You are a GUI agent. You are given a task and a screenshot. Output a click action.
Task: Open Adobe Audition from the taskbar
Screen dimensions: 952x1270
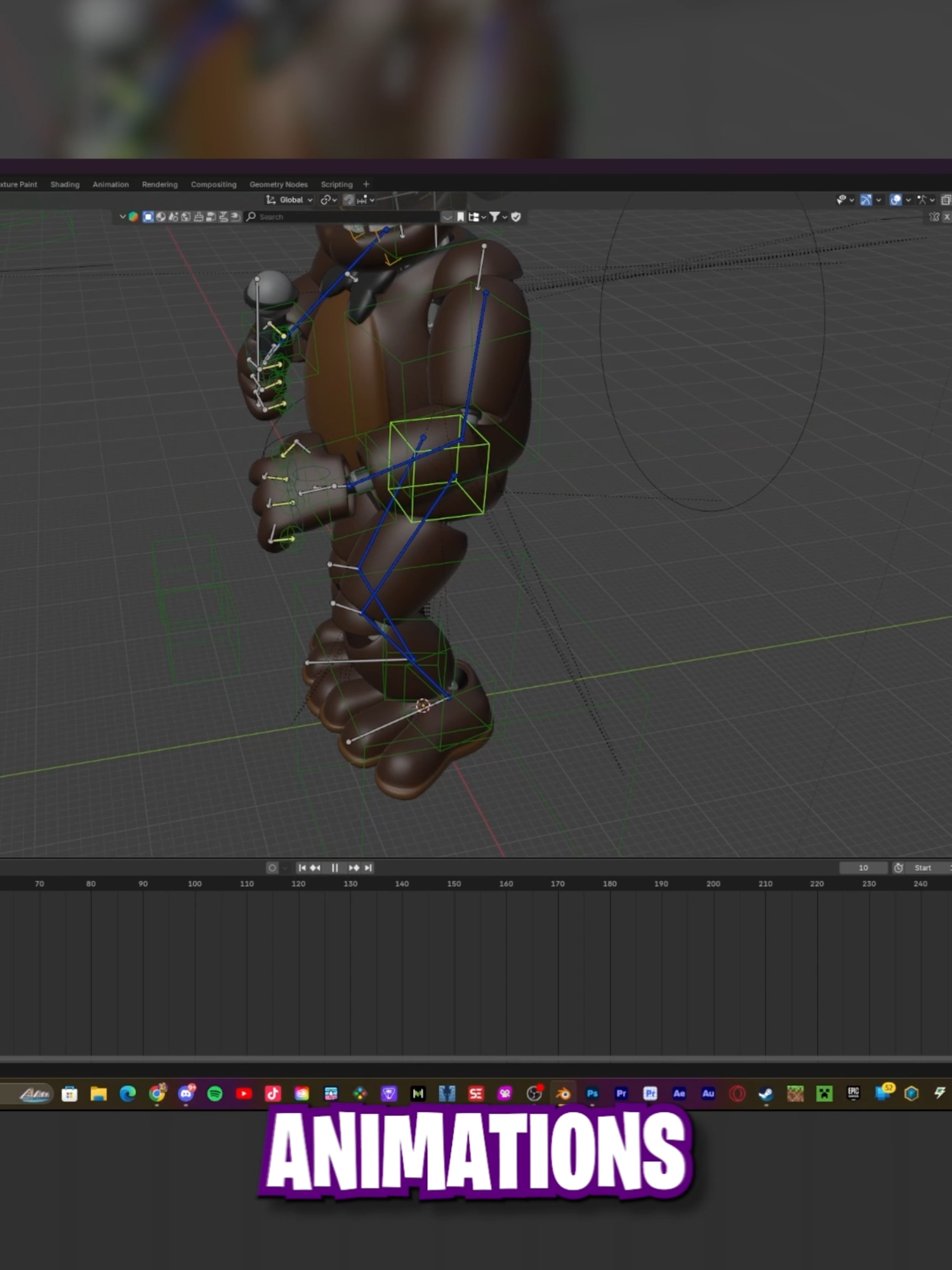click(708, 1093)
